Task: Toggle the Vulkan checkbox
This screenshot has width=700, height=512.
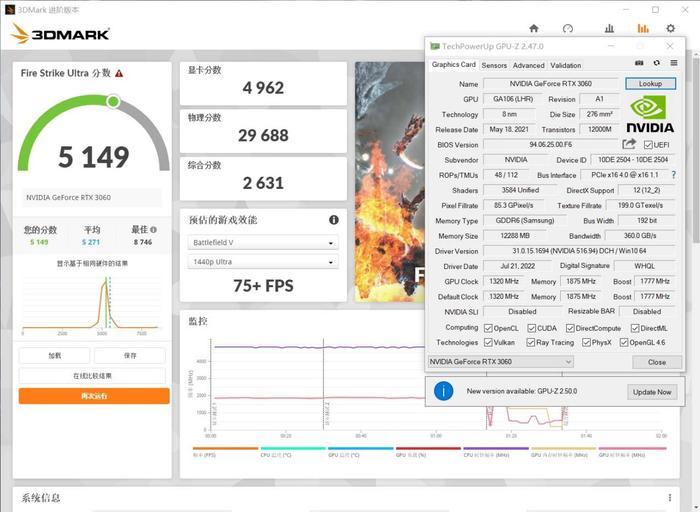Action: 488,342
